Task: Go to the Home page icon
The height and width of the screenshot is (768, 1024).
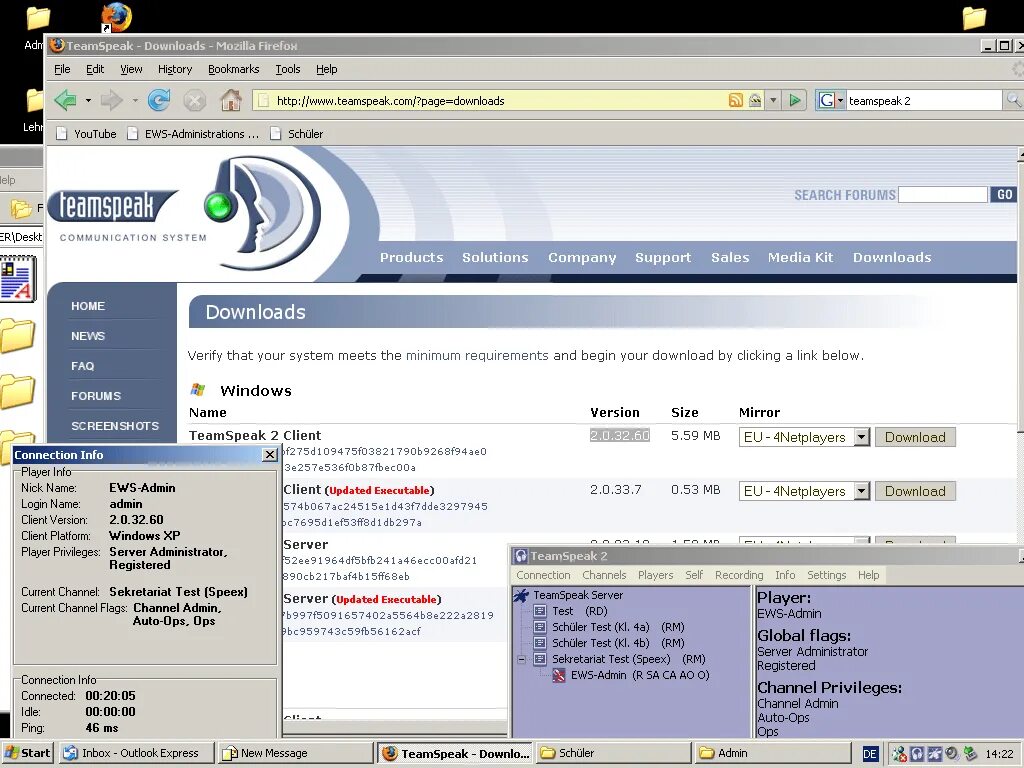Action: (231, 100)
